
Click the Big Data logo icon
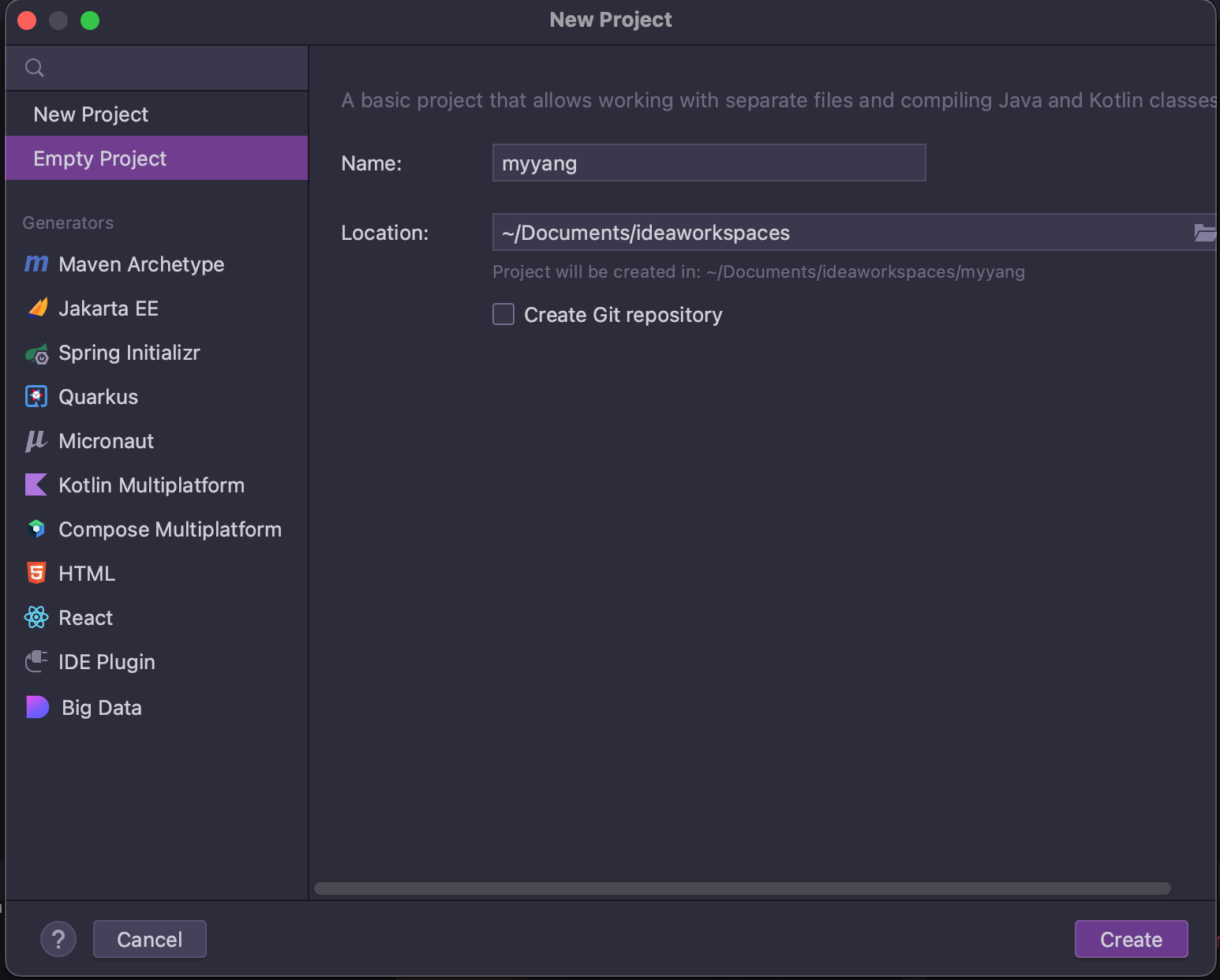[38, 707]
